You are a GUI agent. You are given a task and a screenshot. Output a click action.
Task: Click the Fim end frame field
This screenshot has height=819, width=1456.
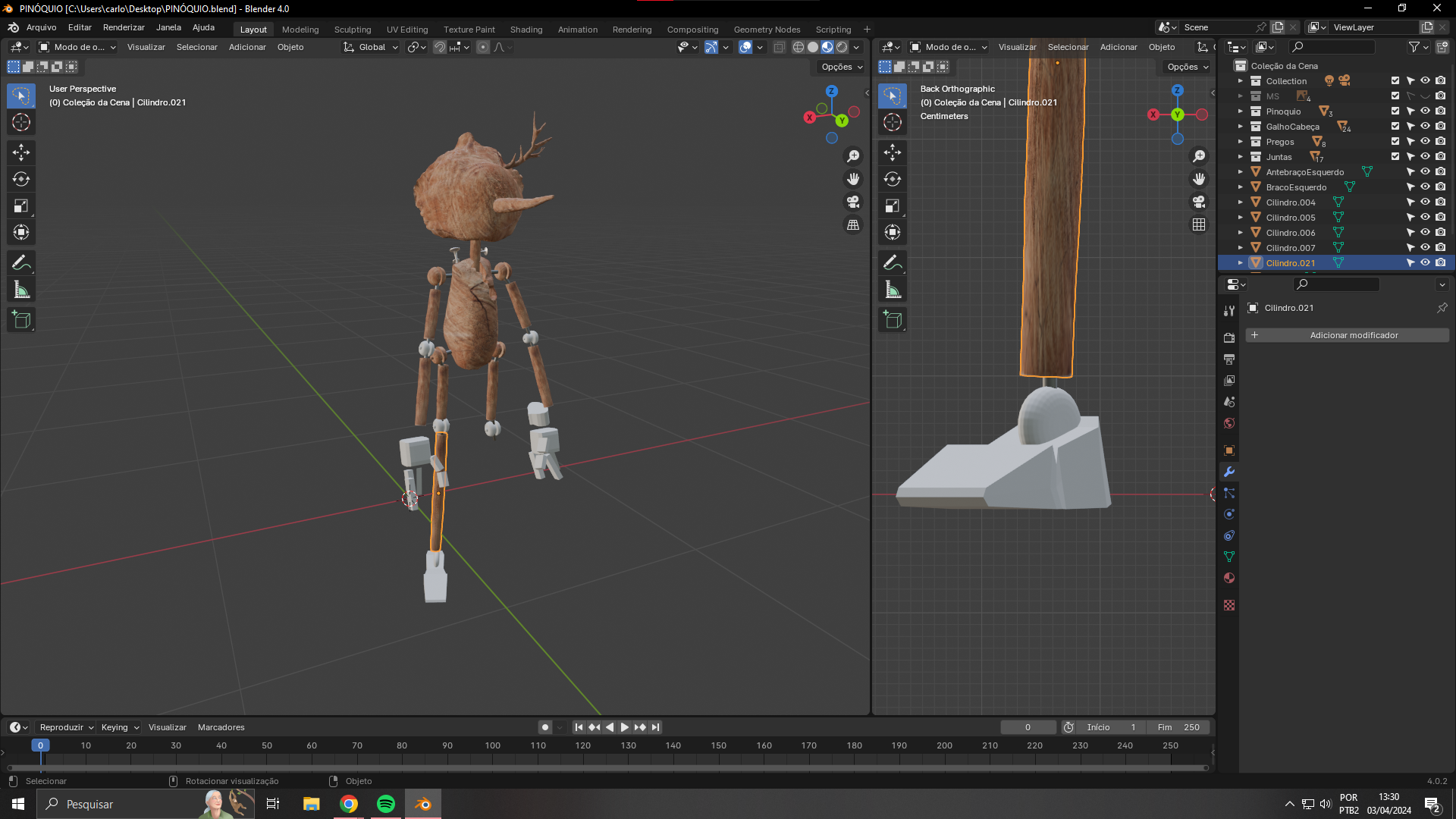(1178, 727)
